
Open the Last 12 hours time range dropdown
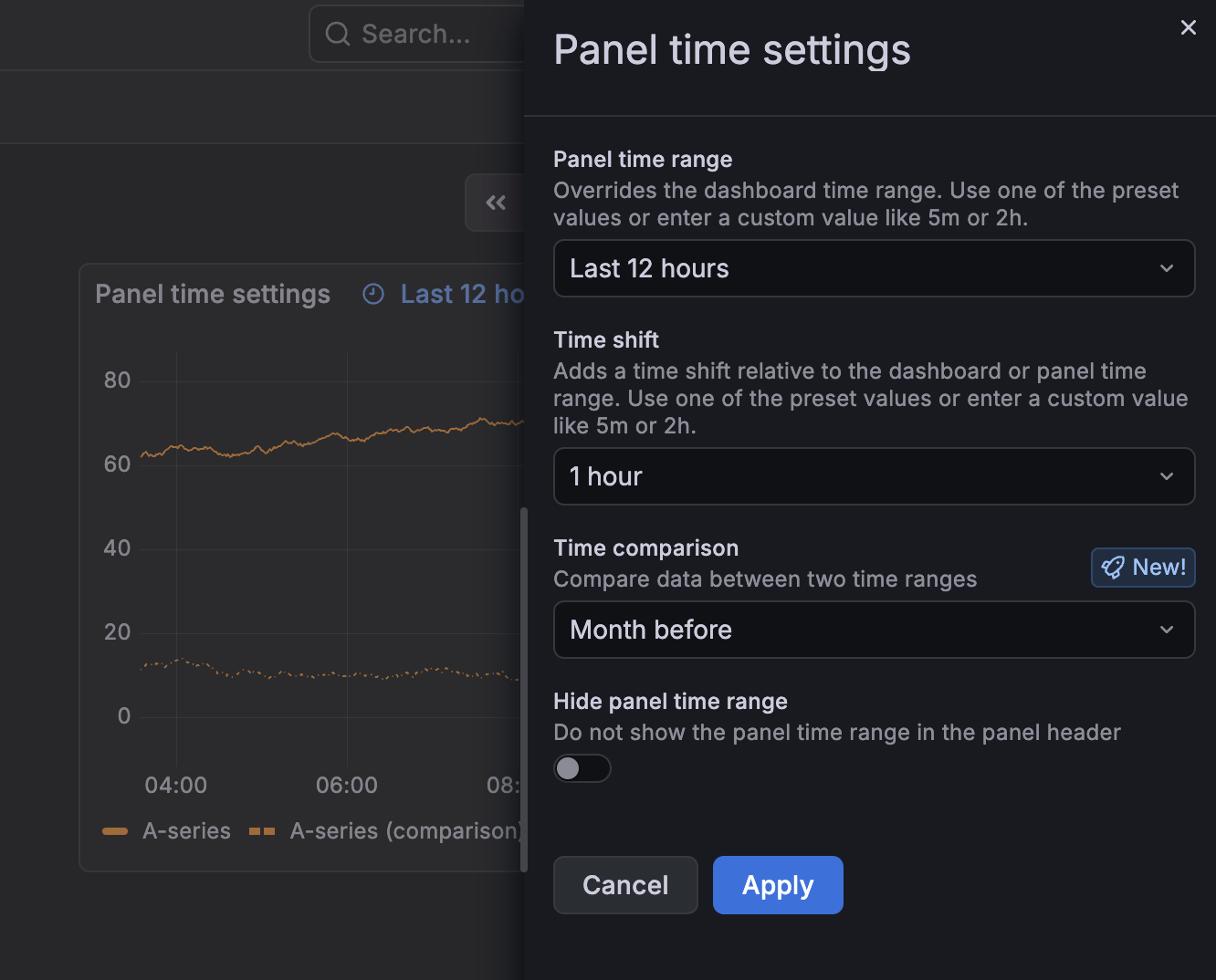[874, 268]
